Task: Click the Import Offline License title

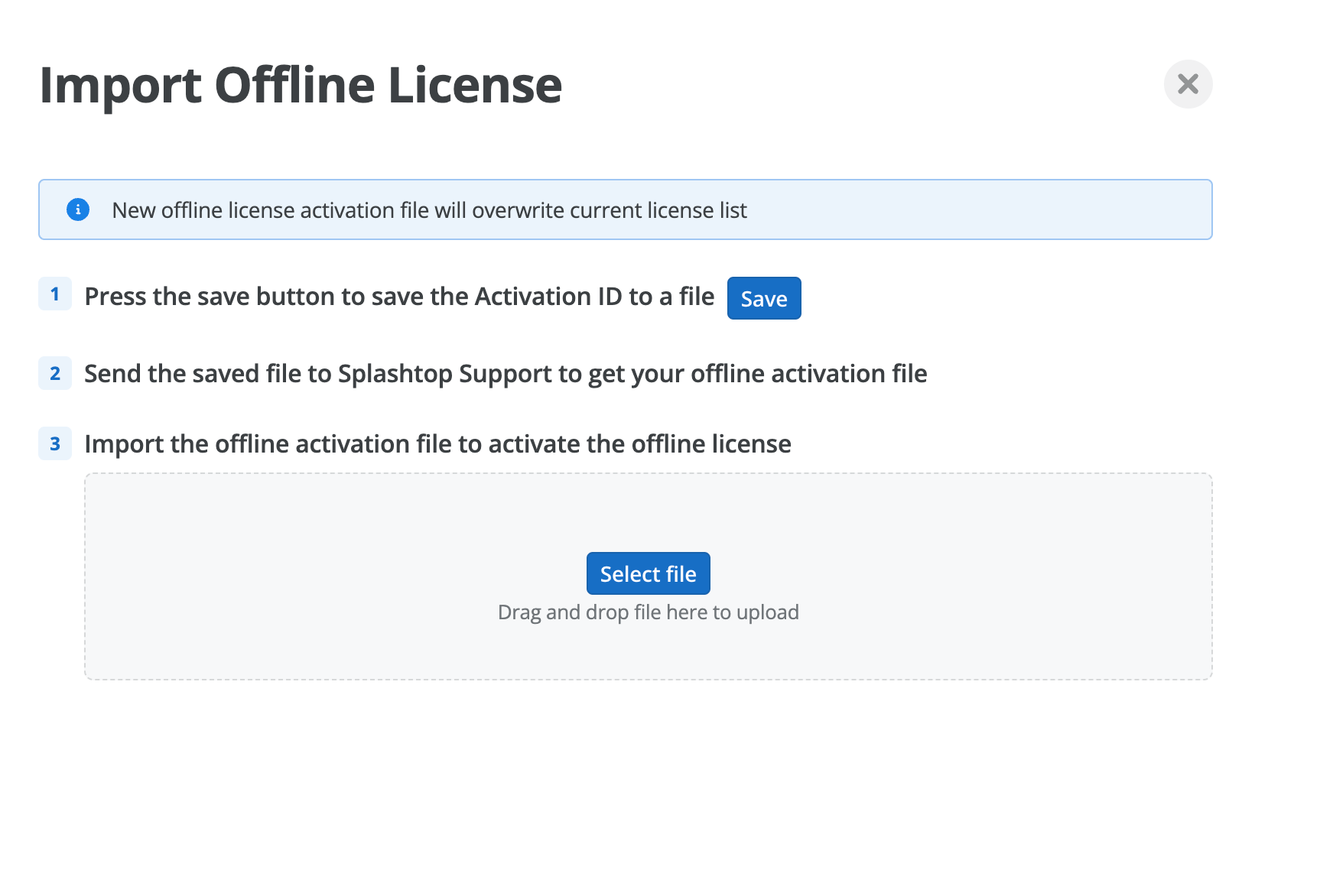Action: click(x=301, y=86)
